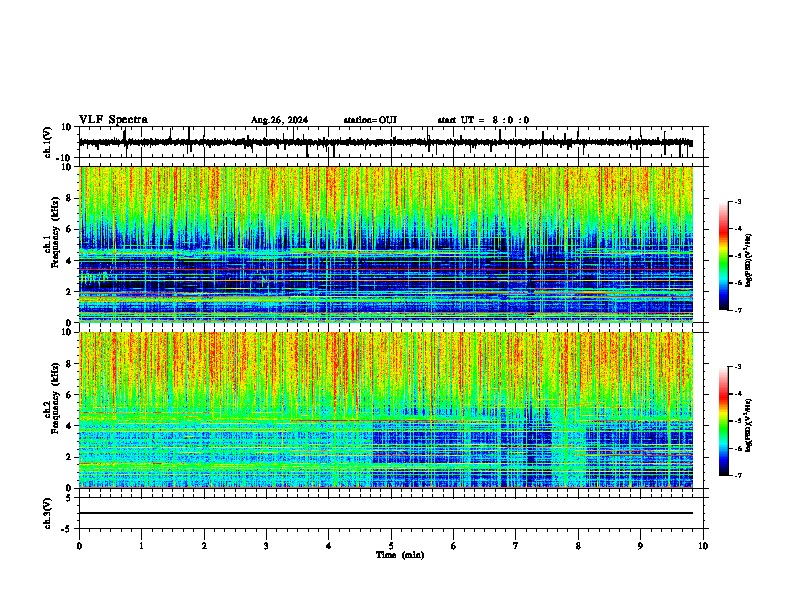The image size is (792, 612).
Task: Click the ch.2 colorbar 'log(PSD)' label
Action: (x=748, y=425)
